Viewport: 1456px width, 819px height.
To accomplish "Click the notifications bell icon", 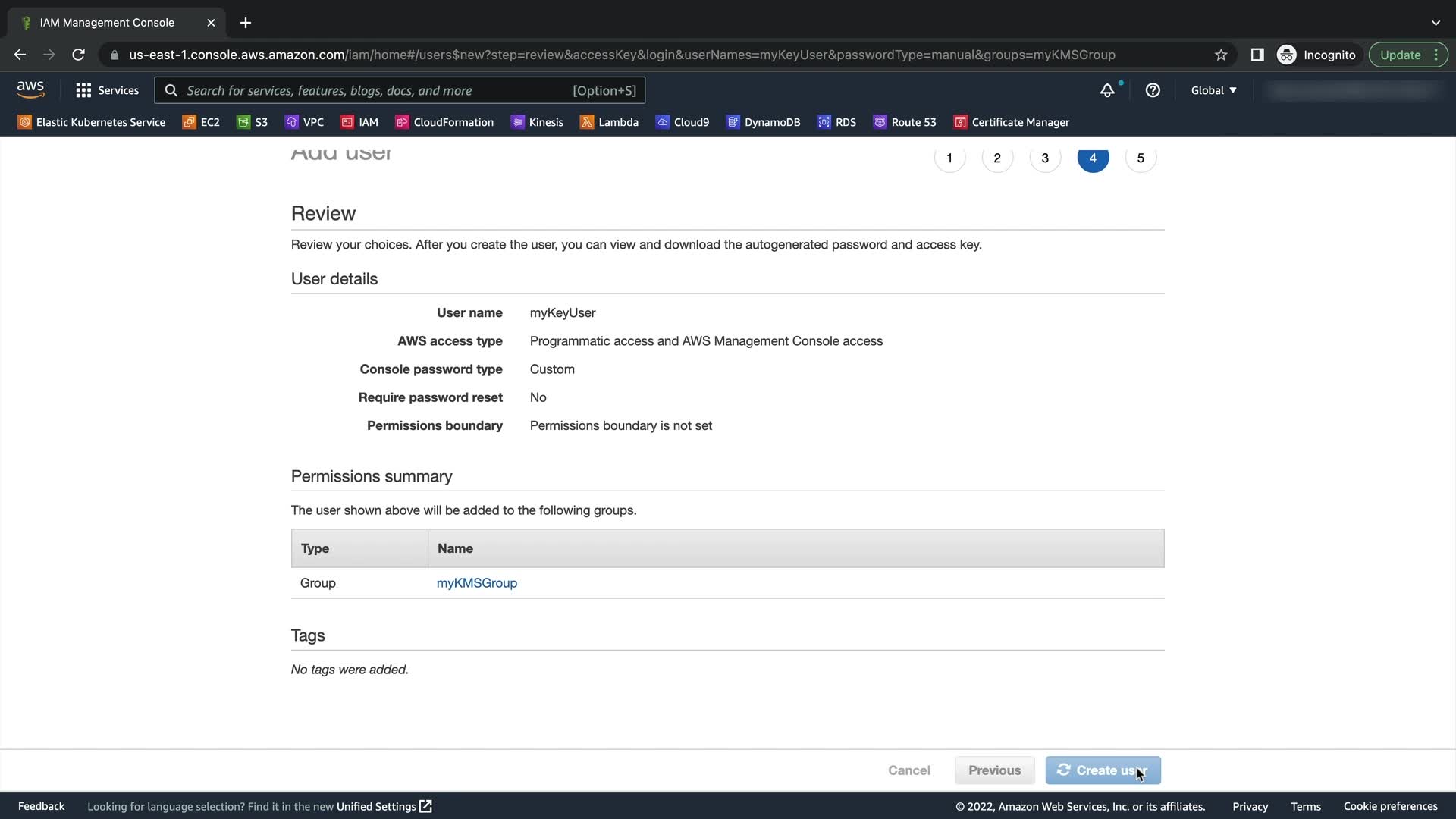I will (x=1107, y=90).
